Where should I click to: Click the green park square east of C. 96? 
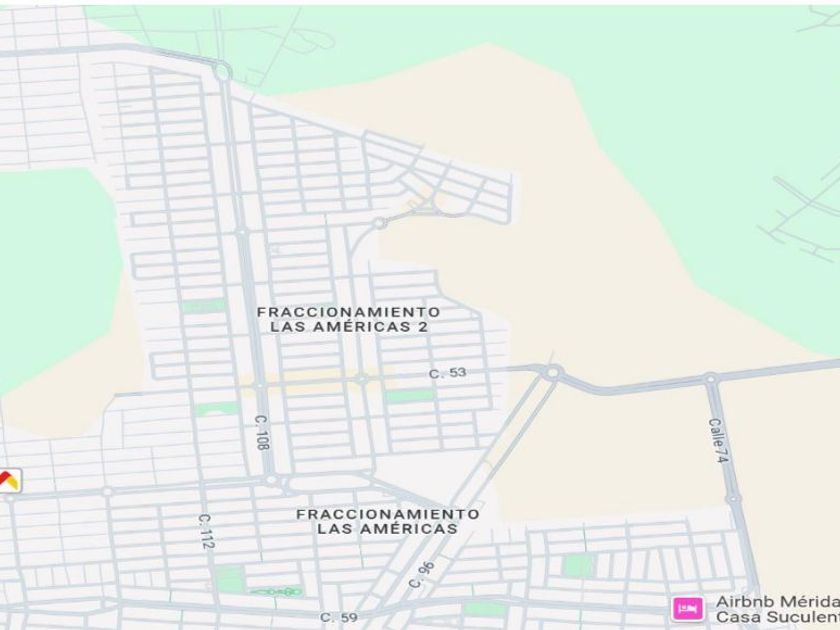click(579, 566)
